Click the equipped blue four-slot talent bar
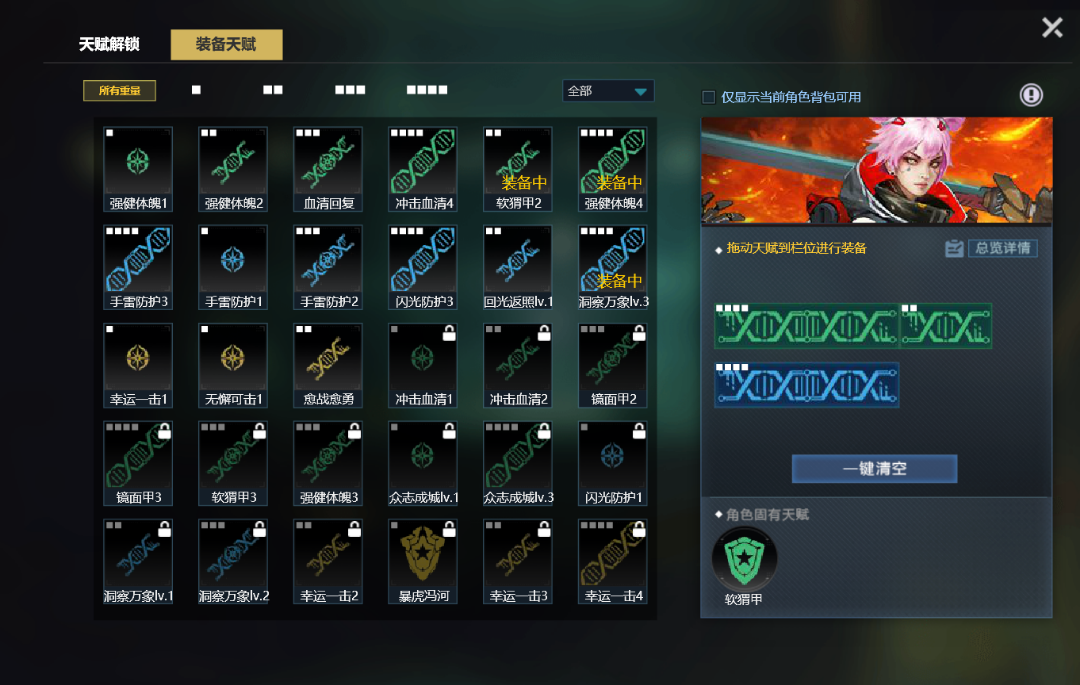The height and width of the screenshot is (685, 1080). pos(807,385)
